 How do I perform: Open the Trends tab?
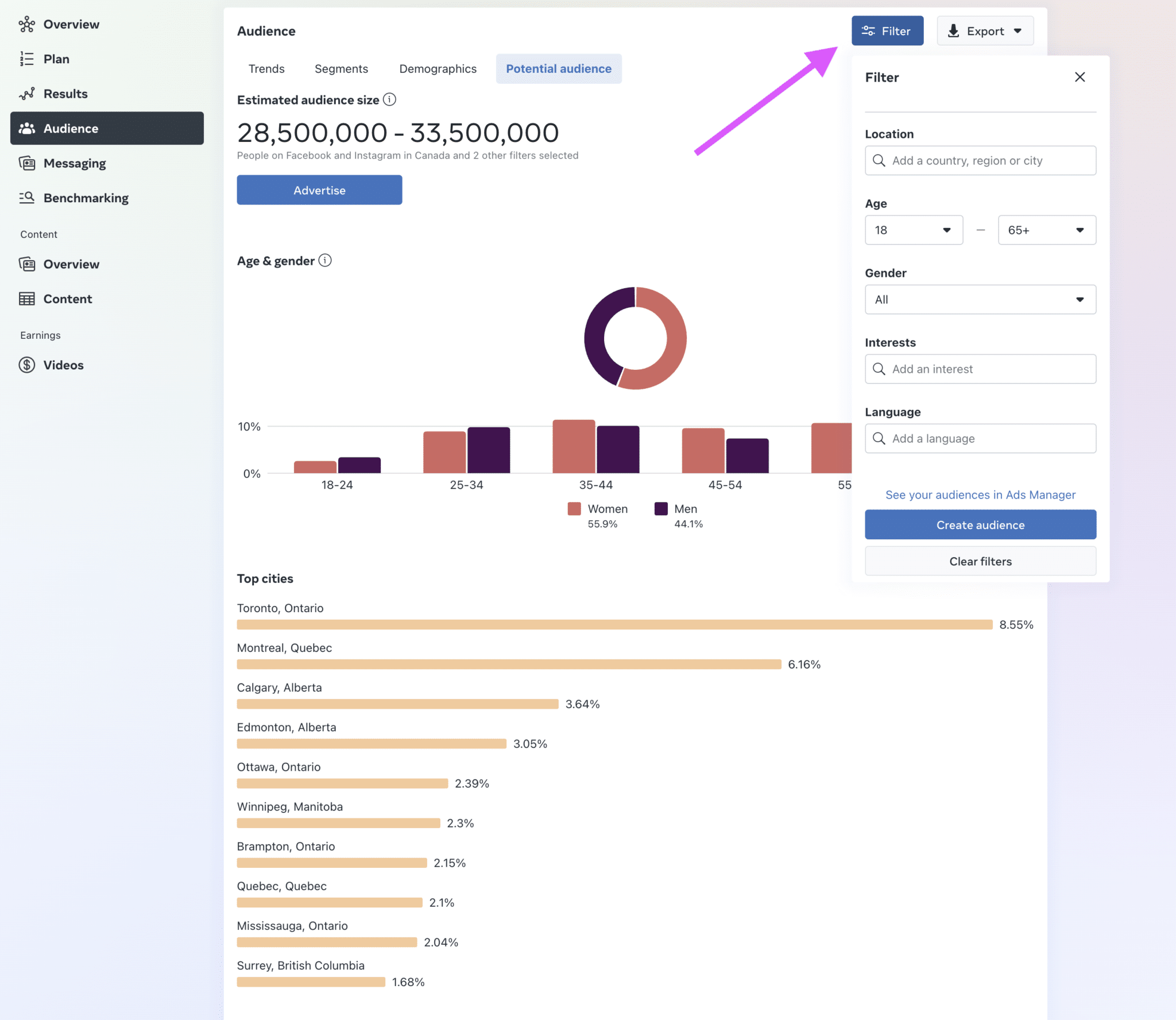click(x=266, y=68)
